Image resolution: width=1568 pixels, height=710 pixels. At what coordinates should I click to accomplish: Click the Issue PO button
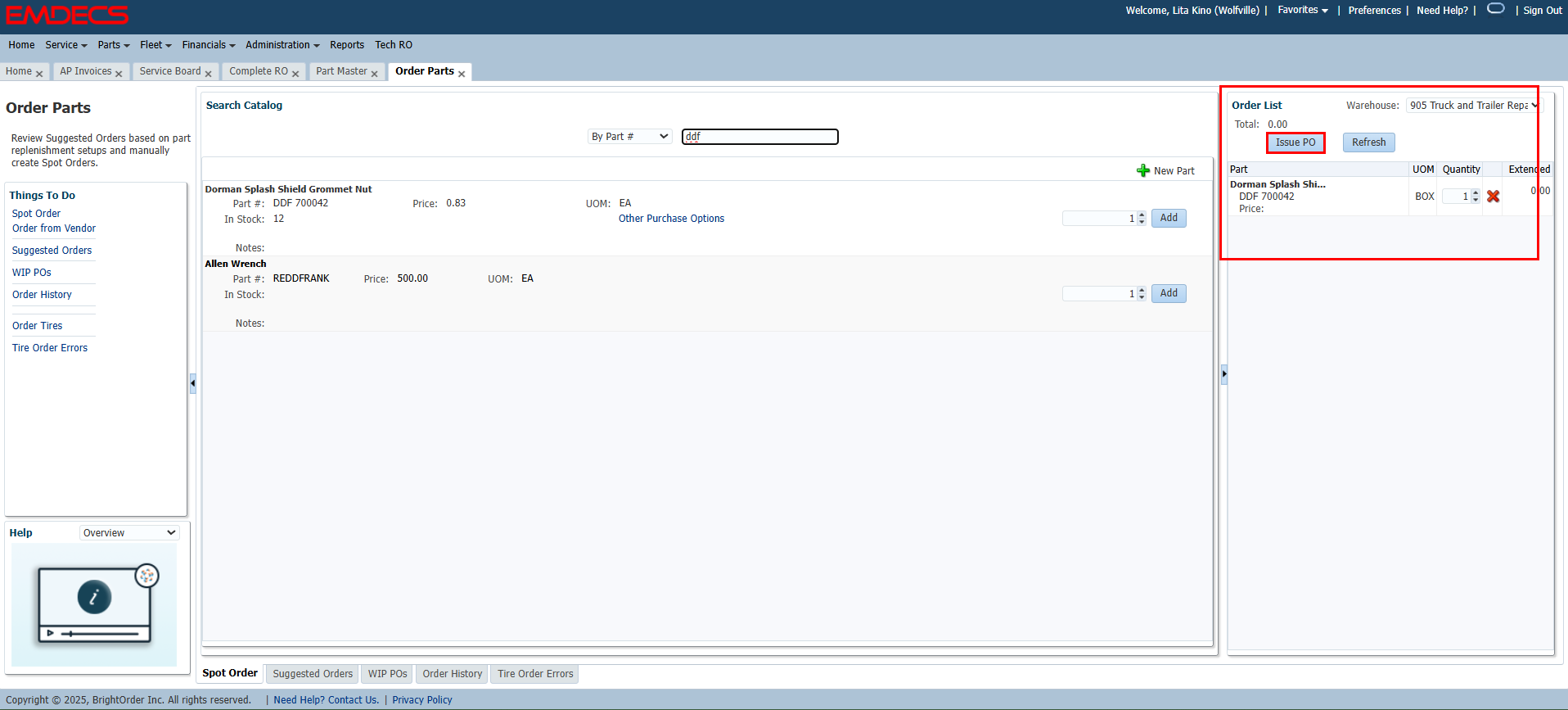(x=1295, y=142)
